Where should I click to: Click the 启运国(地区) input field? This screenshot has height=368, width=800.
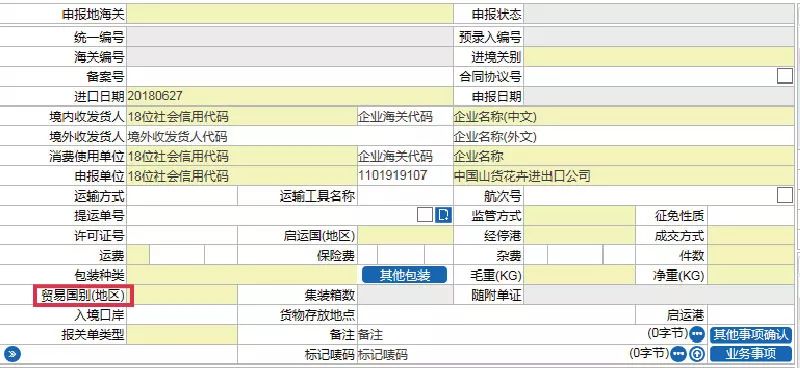click(405, 236)
